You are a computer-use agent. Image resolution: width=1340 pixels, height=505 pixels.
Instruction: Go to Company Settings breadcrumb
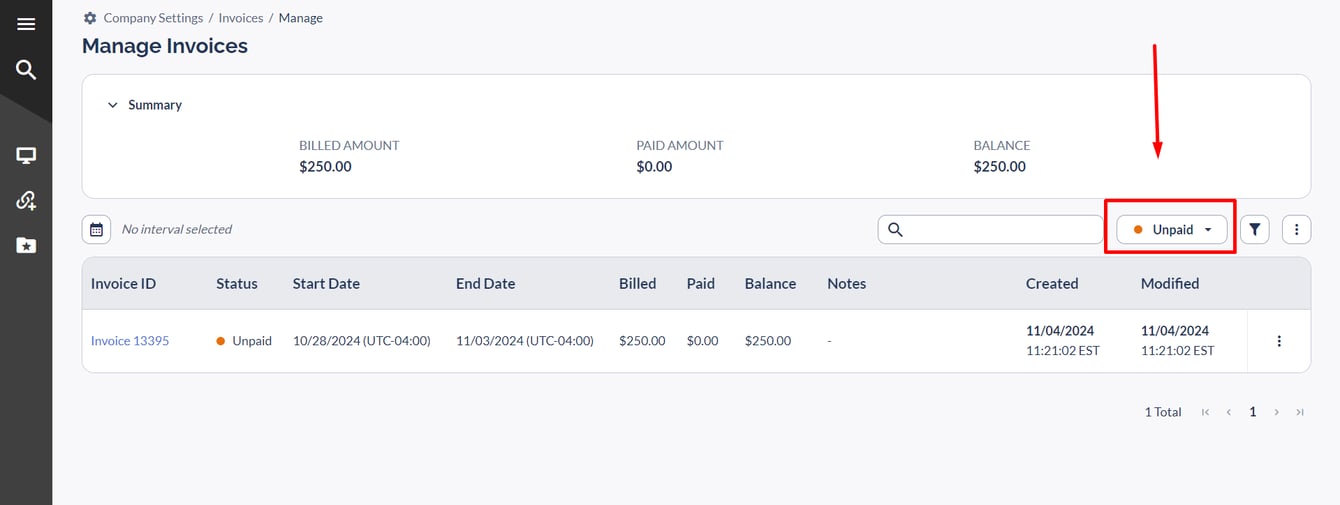point(153,18)
